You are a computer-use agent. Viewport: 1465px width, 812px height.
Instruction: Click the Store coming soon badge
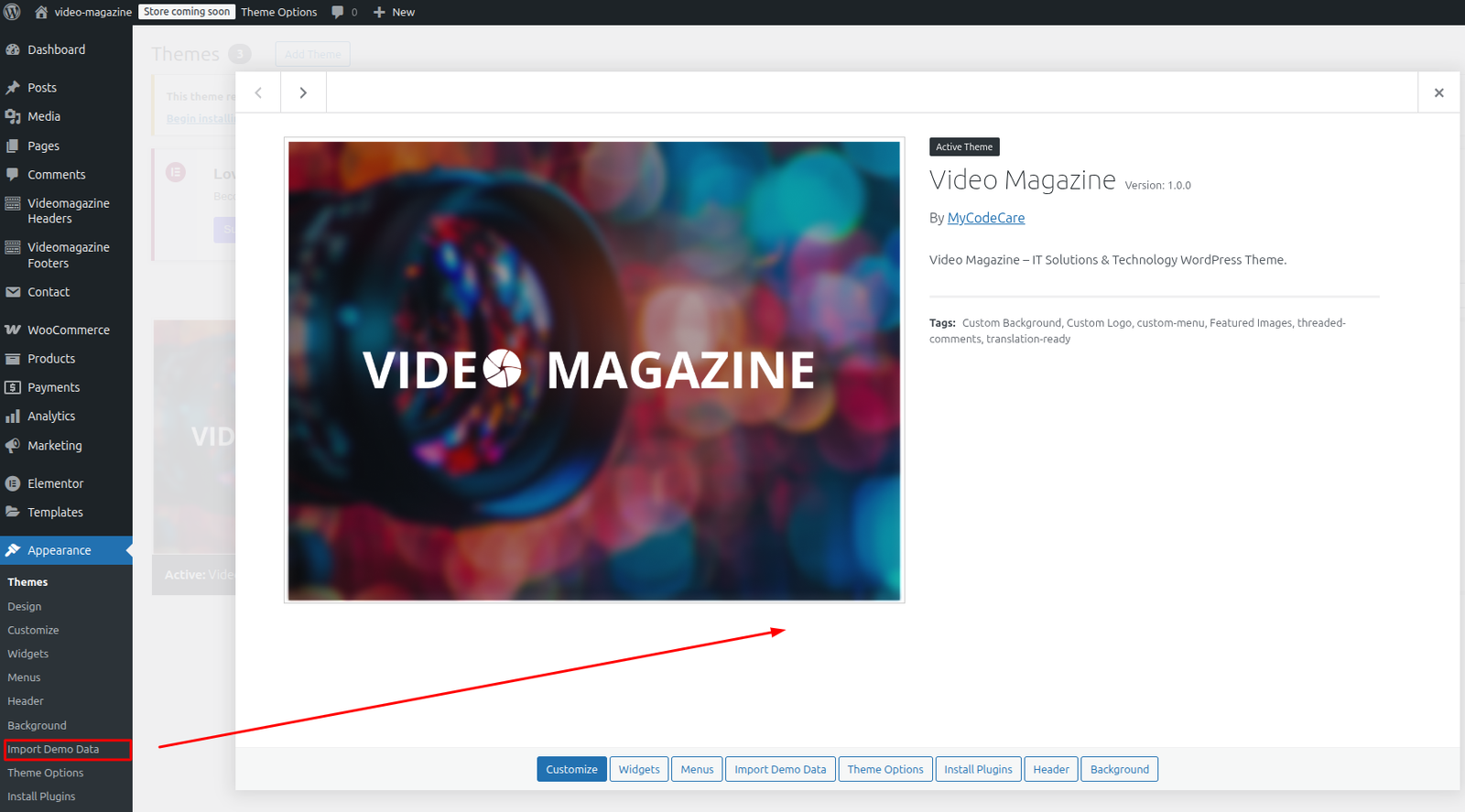[187, 12]
